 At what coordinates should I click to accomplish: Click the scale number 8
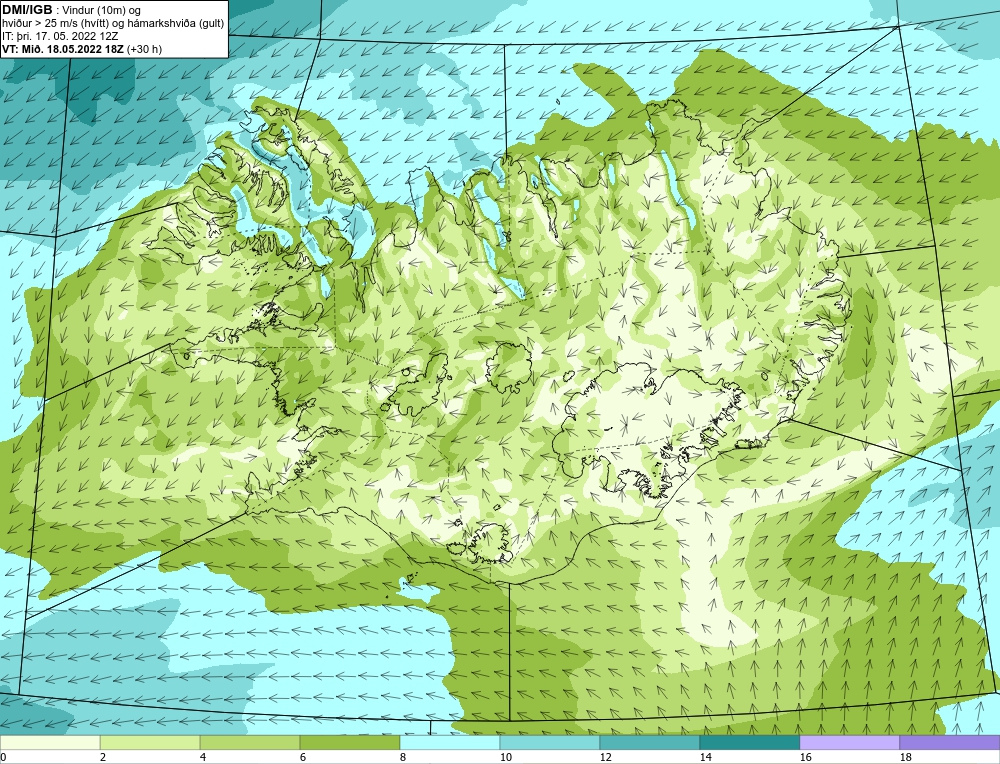pos(402,757)
